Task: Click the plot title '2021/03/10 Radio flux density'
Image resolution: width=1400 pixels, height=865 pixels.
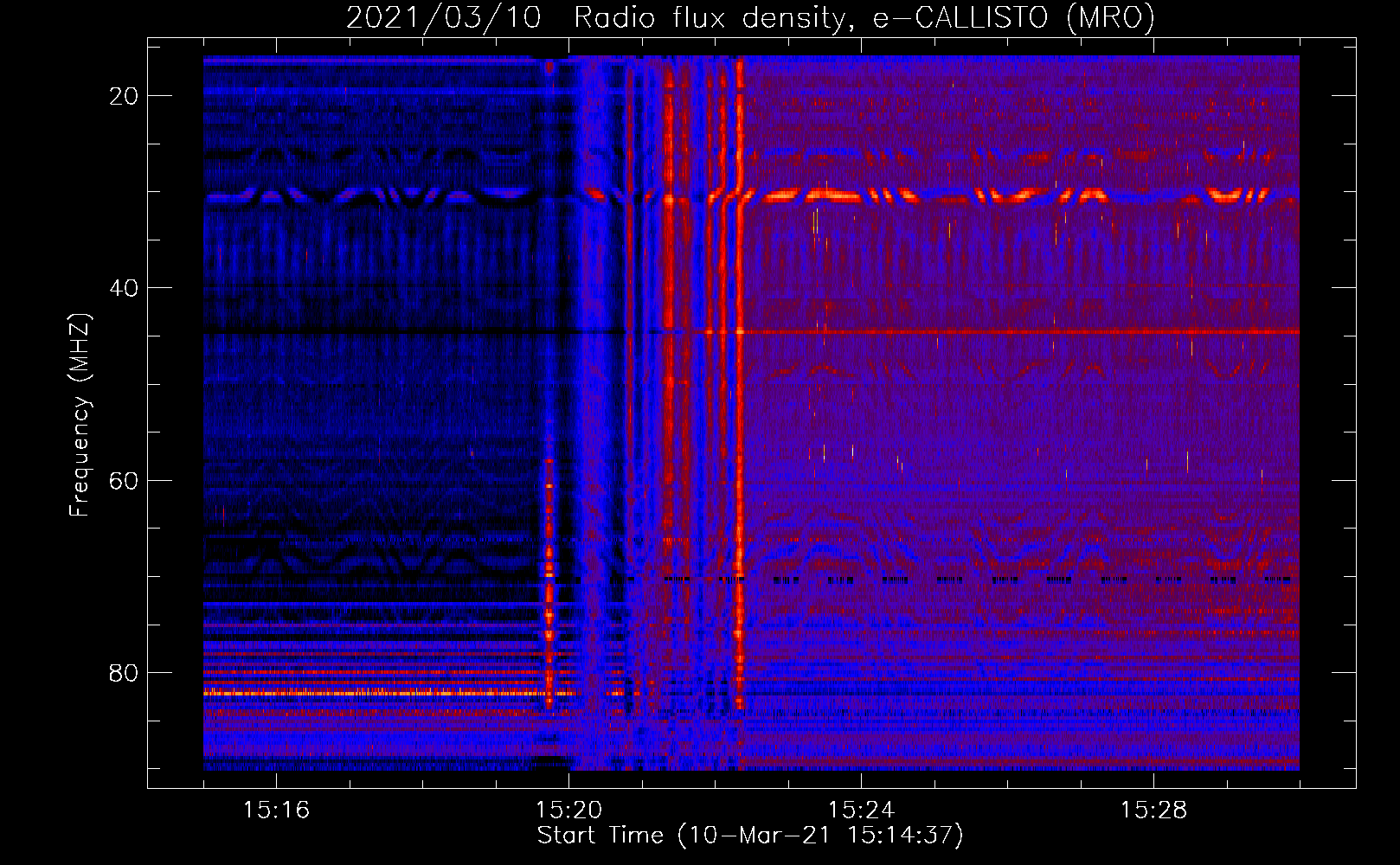Action: pyautogui.click(x=751, y=17)
